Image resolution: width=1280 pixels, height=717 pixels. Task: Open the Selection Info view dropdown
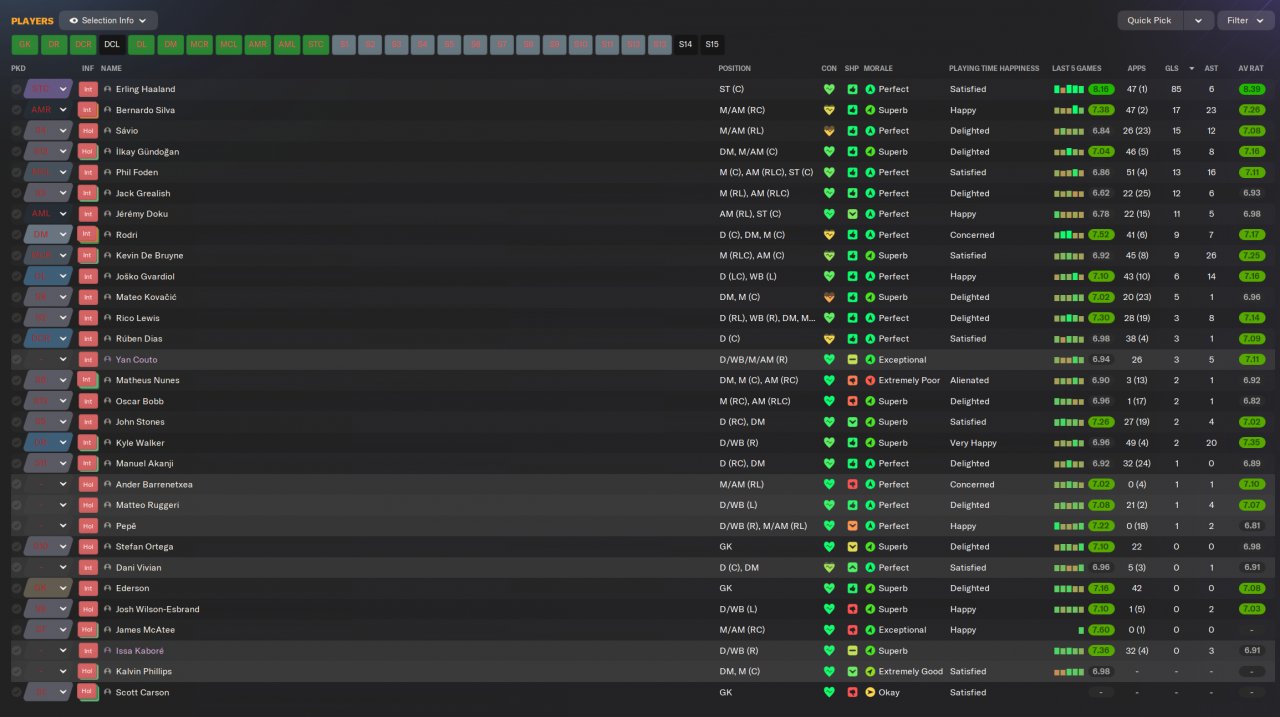tap(108, 20)
